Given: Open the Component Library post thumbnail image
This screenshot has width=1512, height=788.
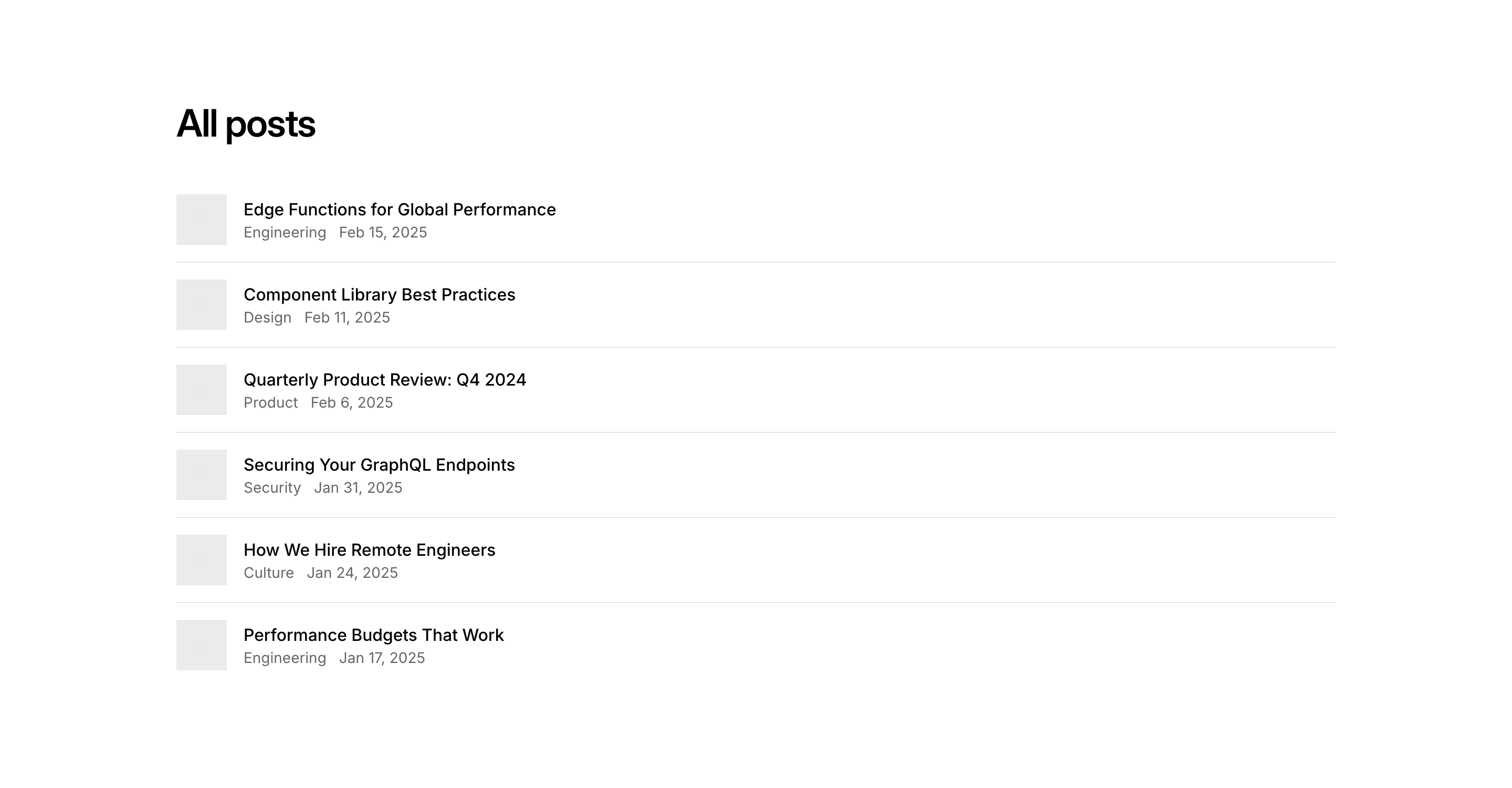Looking at the screenshot, I should pos(201,305).
